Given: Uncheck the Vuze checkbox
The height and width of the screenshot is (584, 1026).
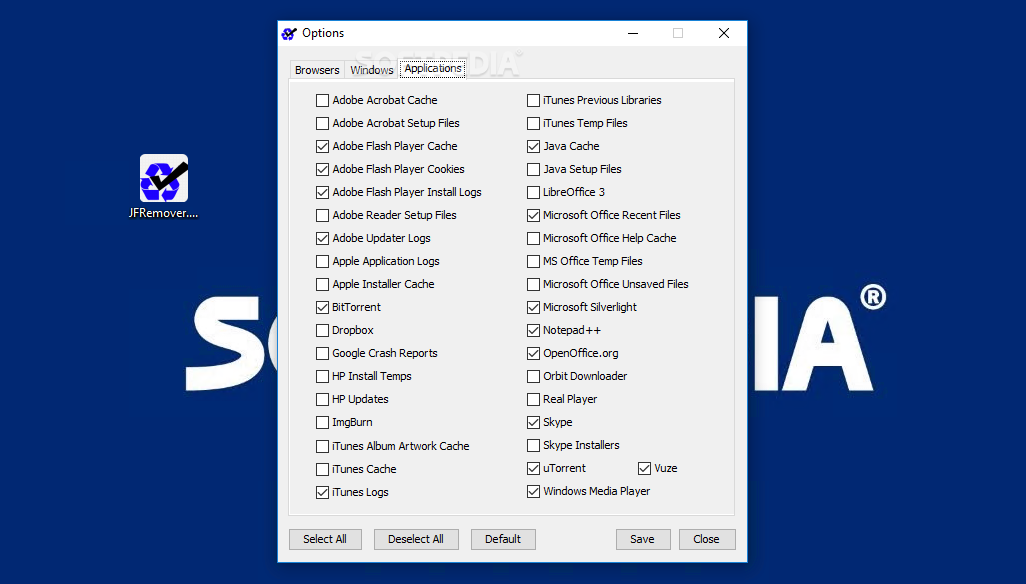Looking at the screenshot, I should click(645, 468).
